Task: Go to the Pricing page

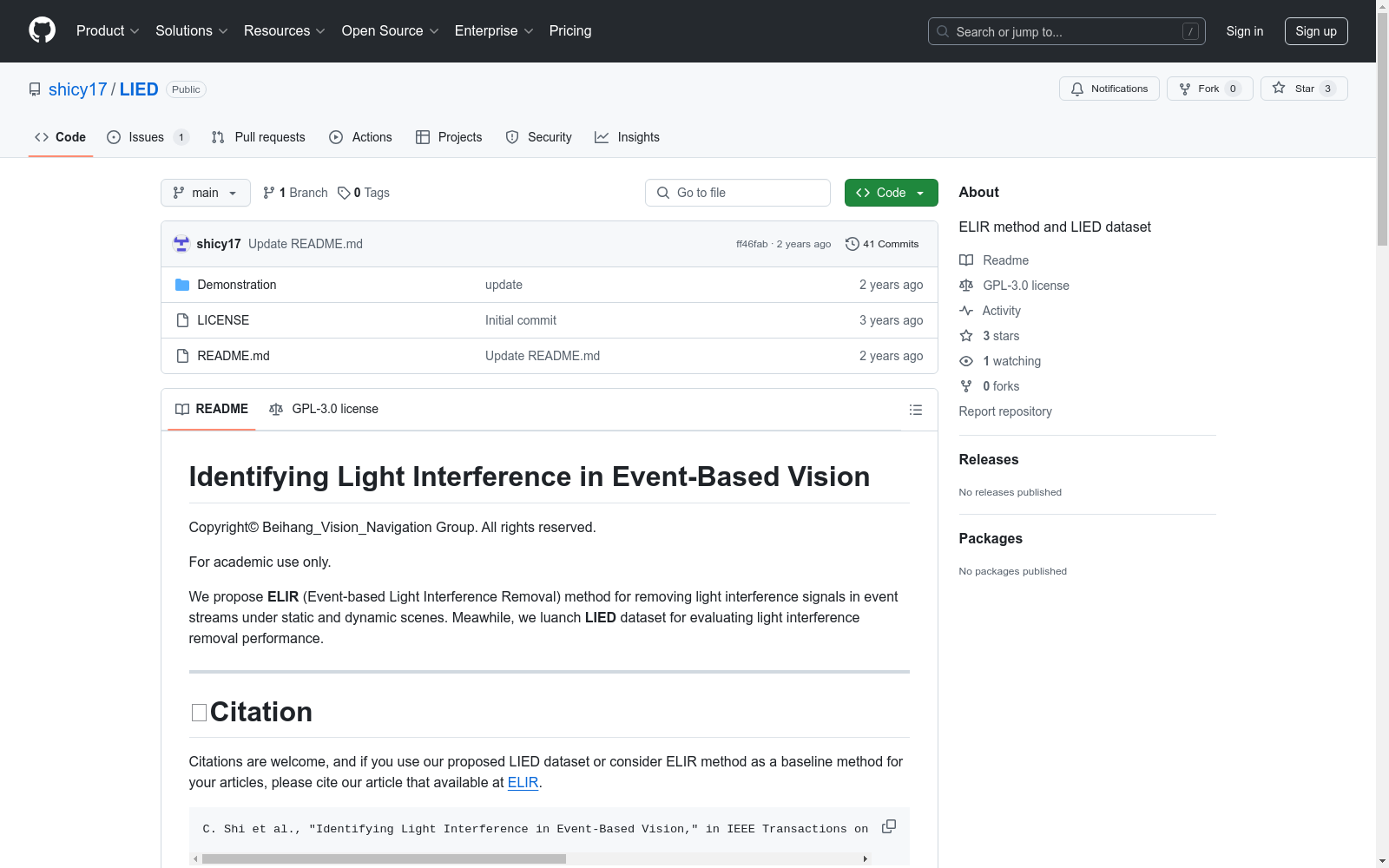Action: [x=570, y=31]
